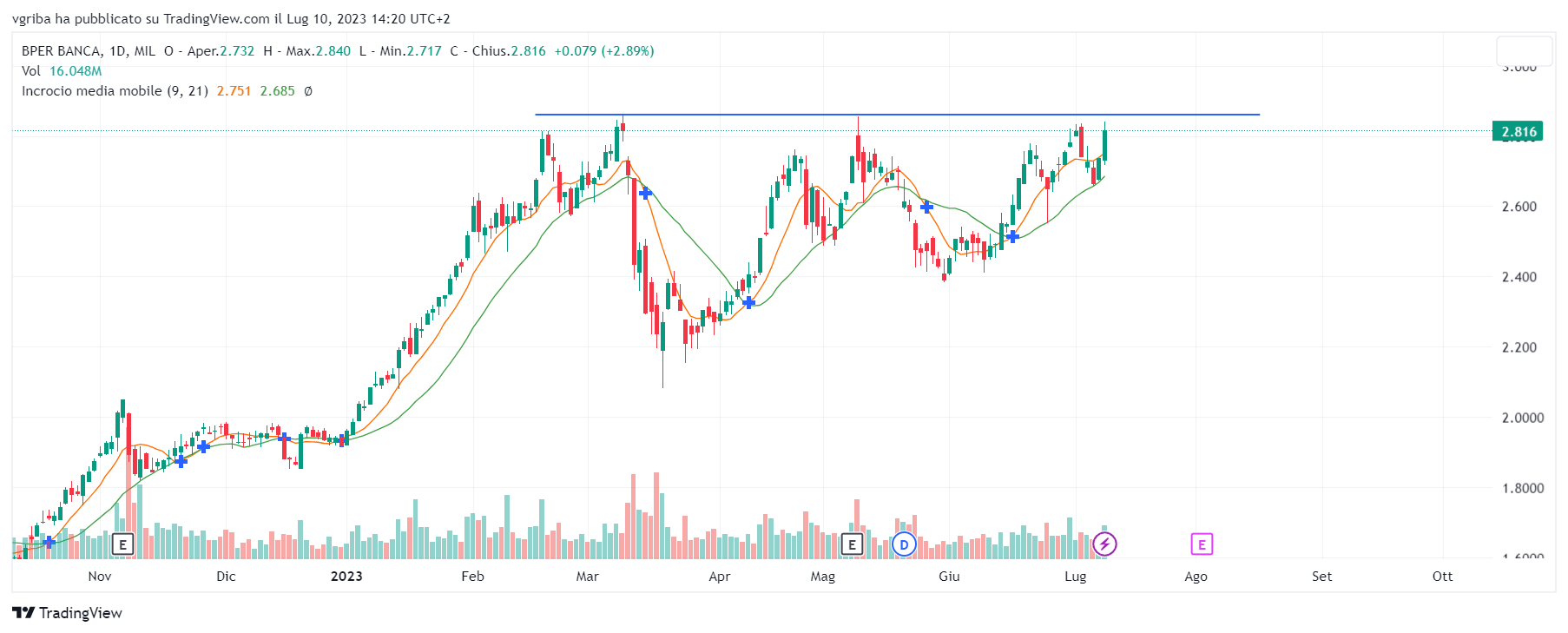Click the Max. 2.840 high value

coord(307,51)
